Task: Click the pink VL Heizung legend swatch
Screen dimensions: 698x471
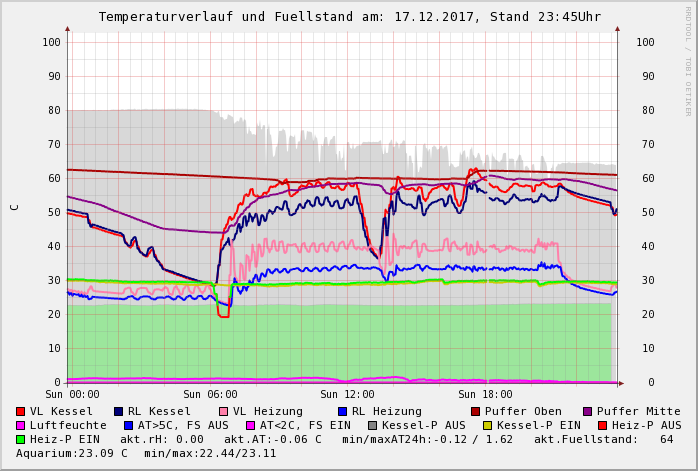Action: tap(223, 411)
